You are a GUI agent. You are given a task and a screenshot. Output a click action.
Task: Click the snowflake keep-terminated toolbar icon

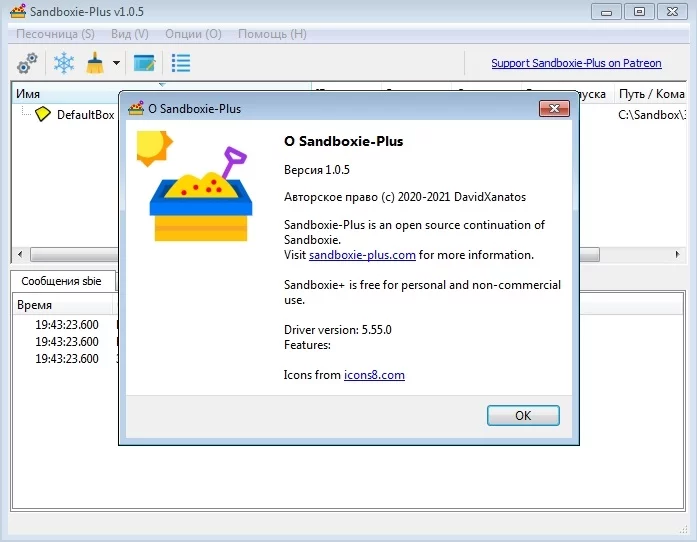click(64, 63)
